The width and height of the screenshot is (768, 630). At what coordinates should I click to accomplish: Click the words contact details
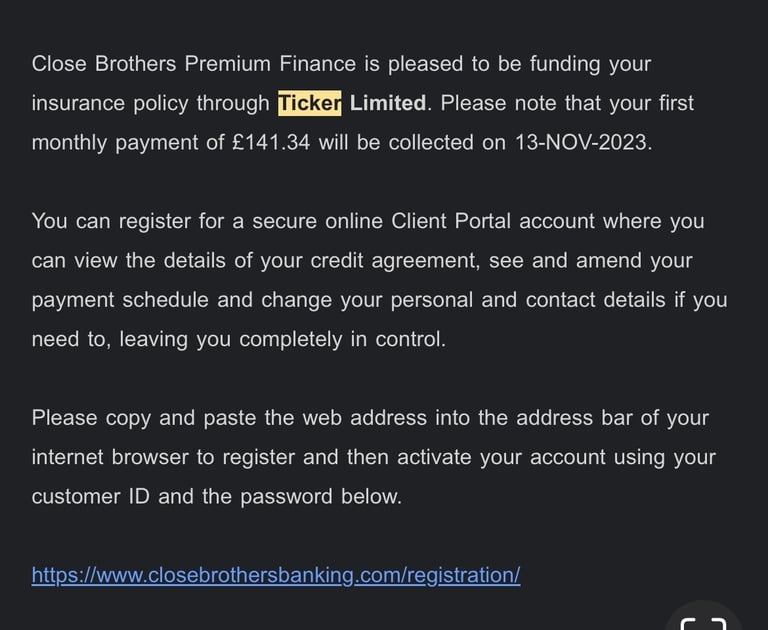point(596,300)
